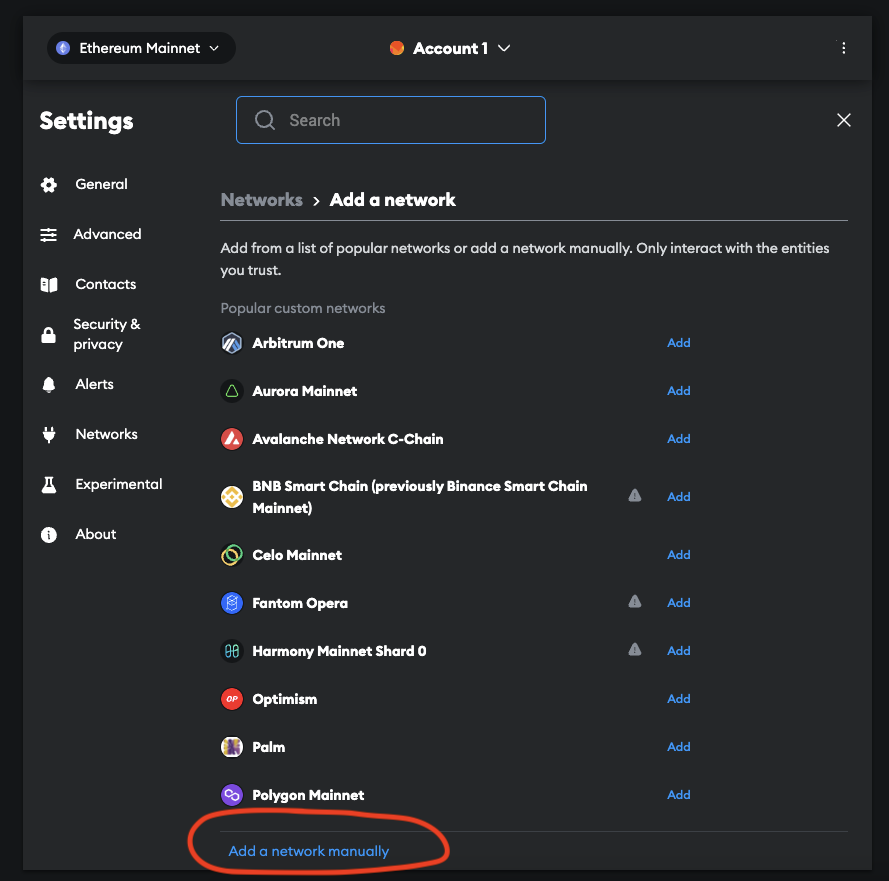Viewport: 889px width, 881px height.
Task: Open the three-dot options menu
Action: click(843, 47)
